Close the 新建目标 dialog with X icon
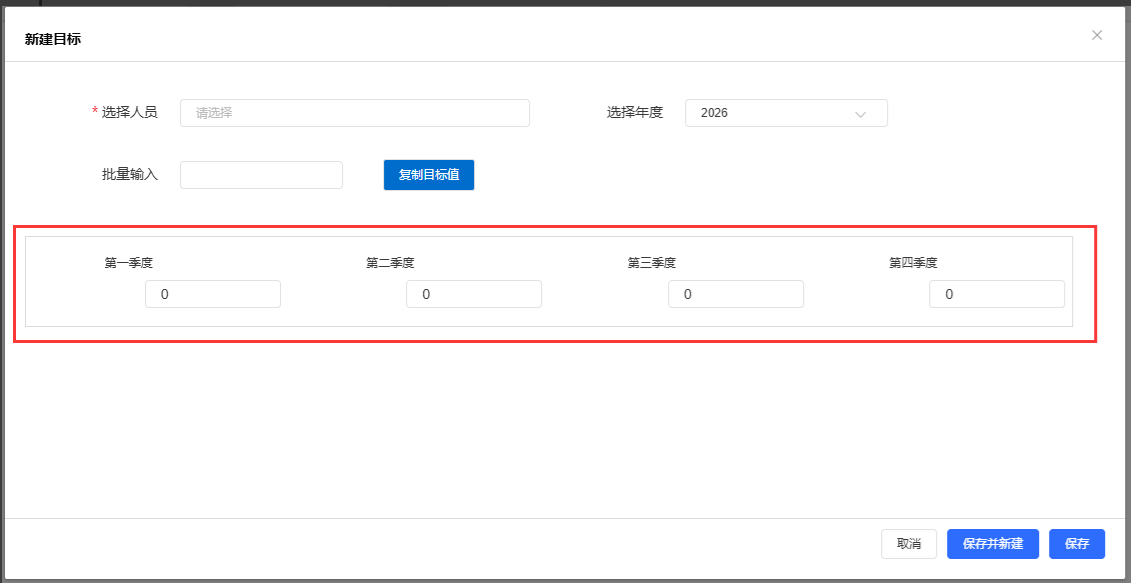 (x=1097, y=35)
